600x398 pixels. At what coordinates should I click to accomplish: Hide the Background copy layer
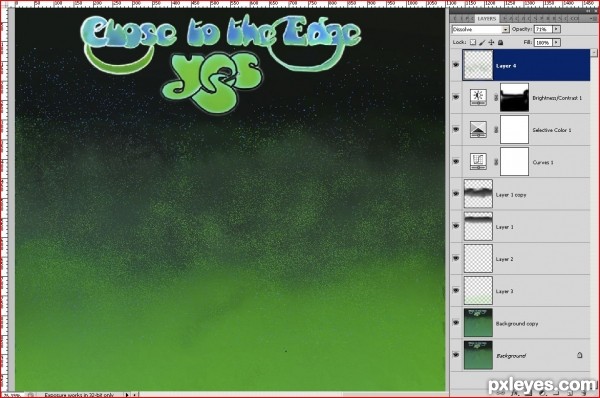[456, 323]
